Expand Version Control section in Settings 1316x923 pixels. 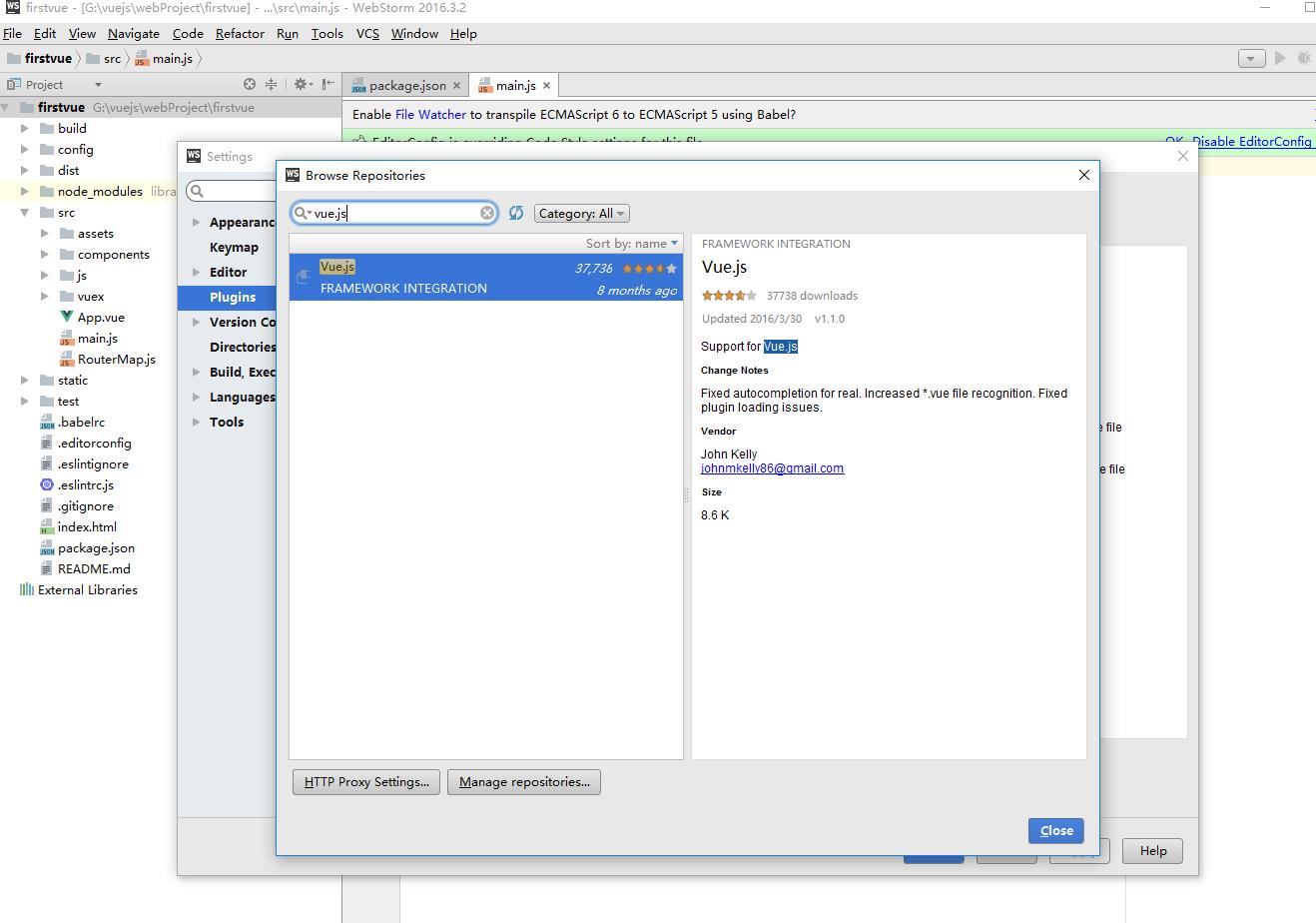click(197, 323)
